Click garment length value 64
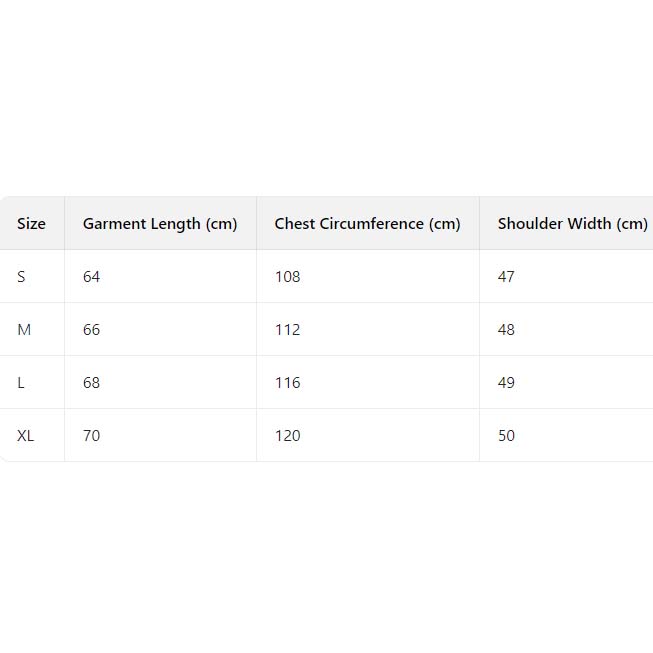The height and width of the screenshot is (653, 653). pos(92,277)
